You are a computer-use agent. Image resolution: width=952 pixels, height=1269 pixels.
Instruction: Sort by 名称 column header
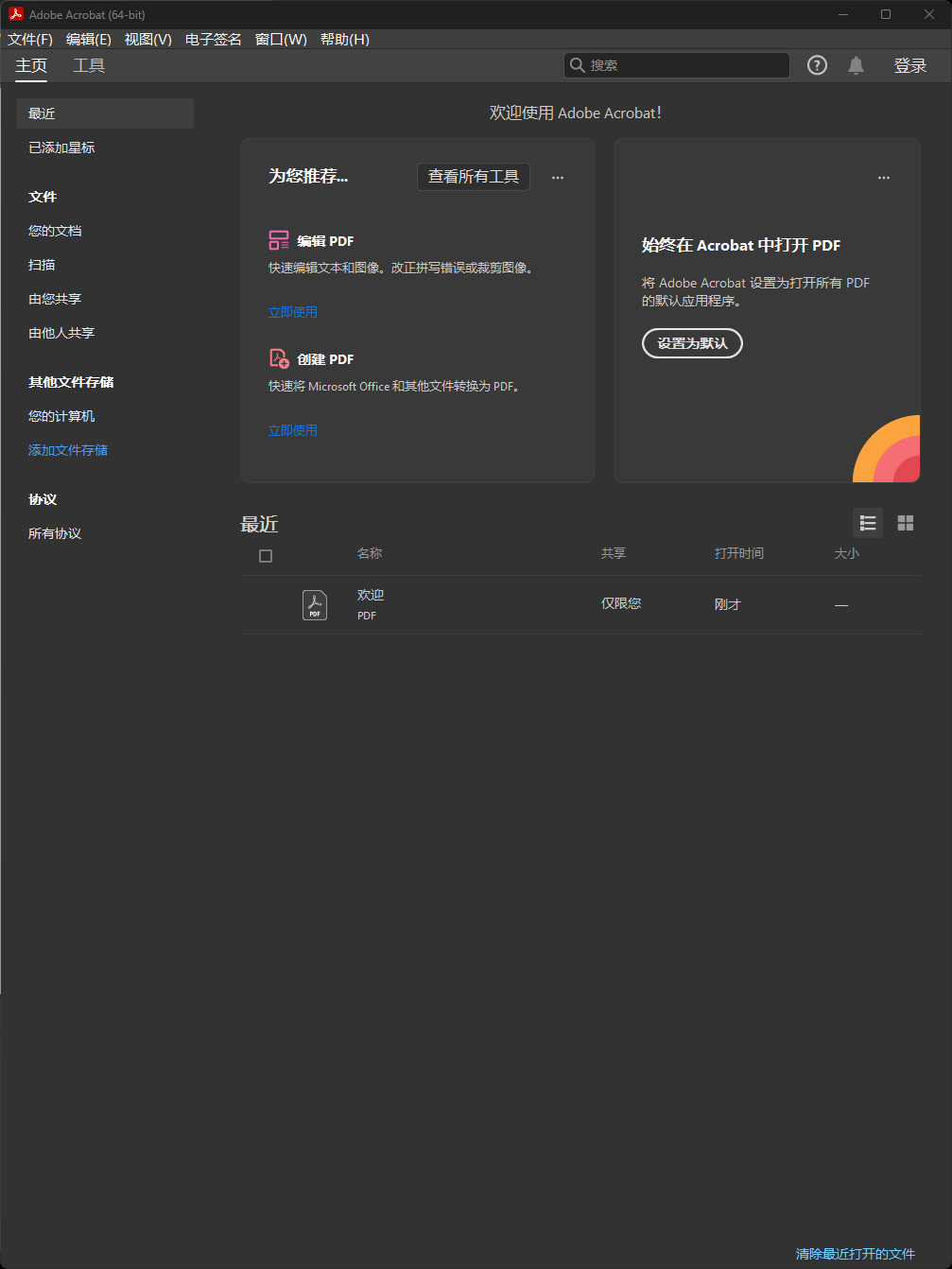[x=370, y=553]
